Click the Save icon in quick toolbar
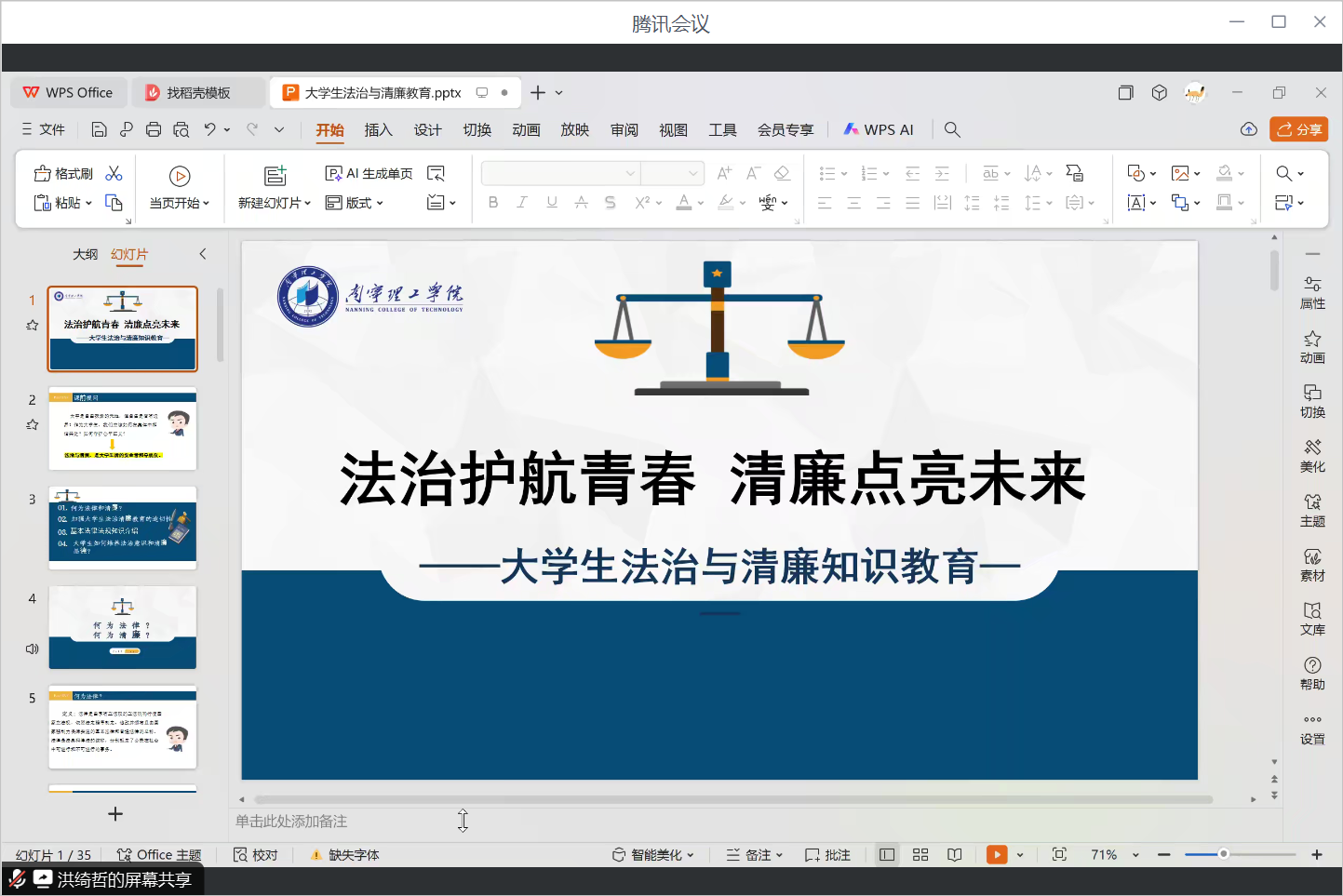Viewport: 1343px width, 896px height. [100, 130]
